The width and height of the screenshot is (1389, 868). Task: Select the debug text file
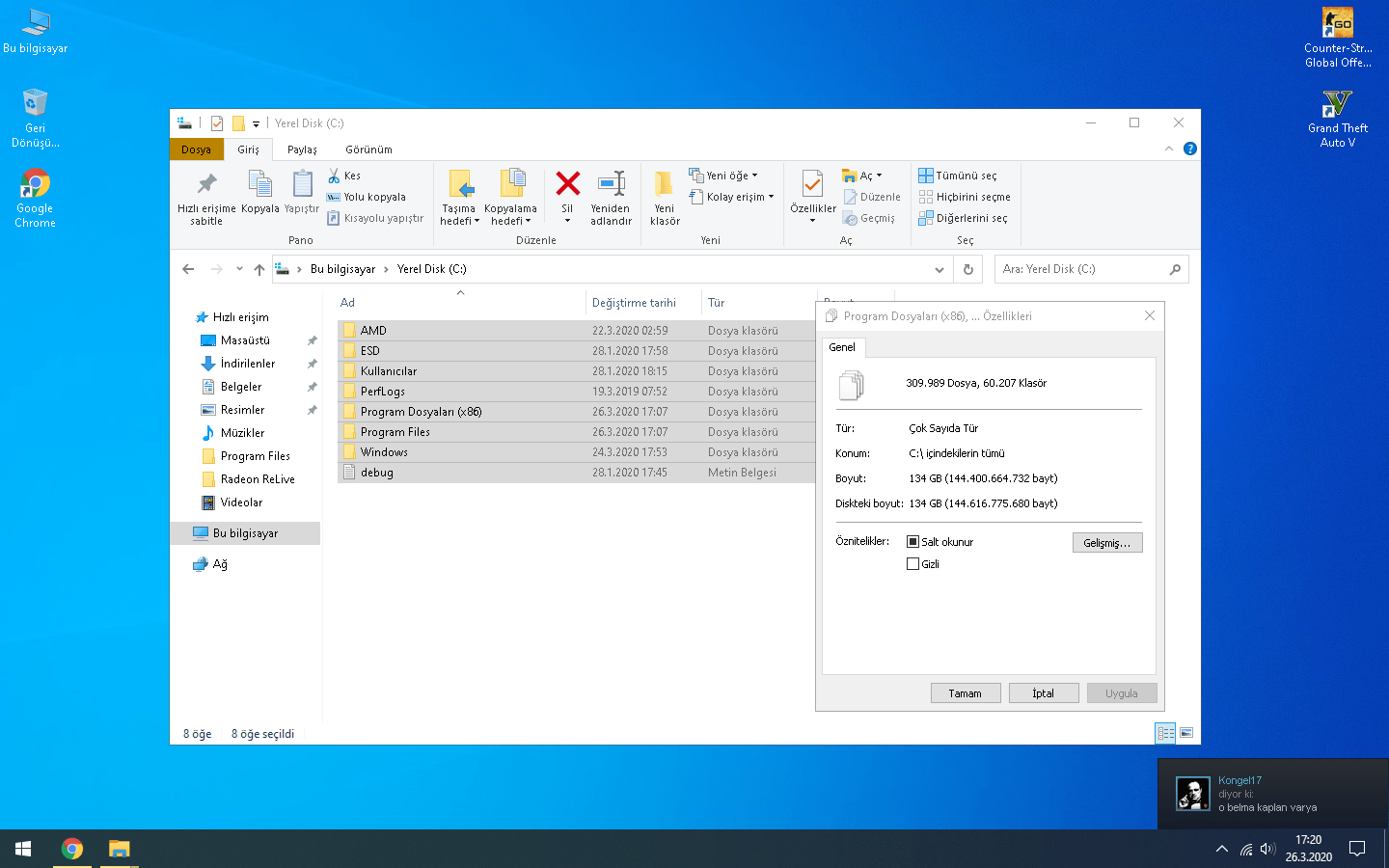577,473
